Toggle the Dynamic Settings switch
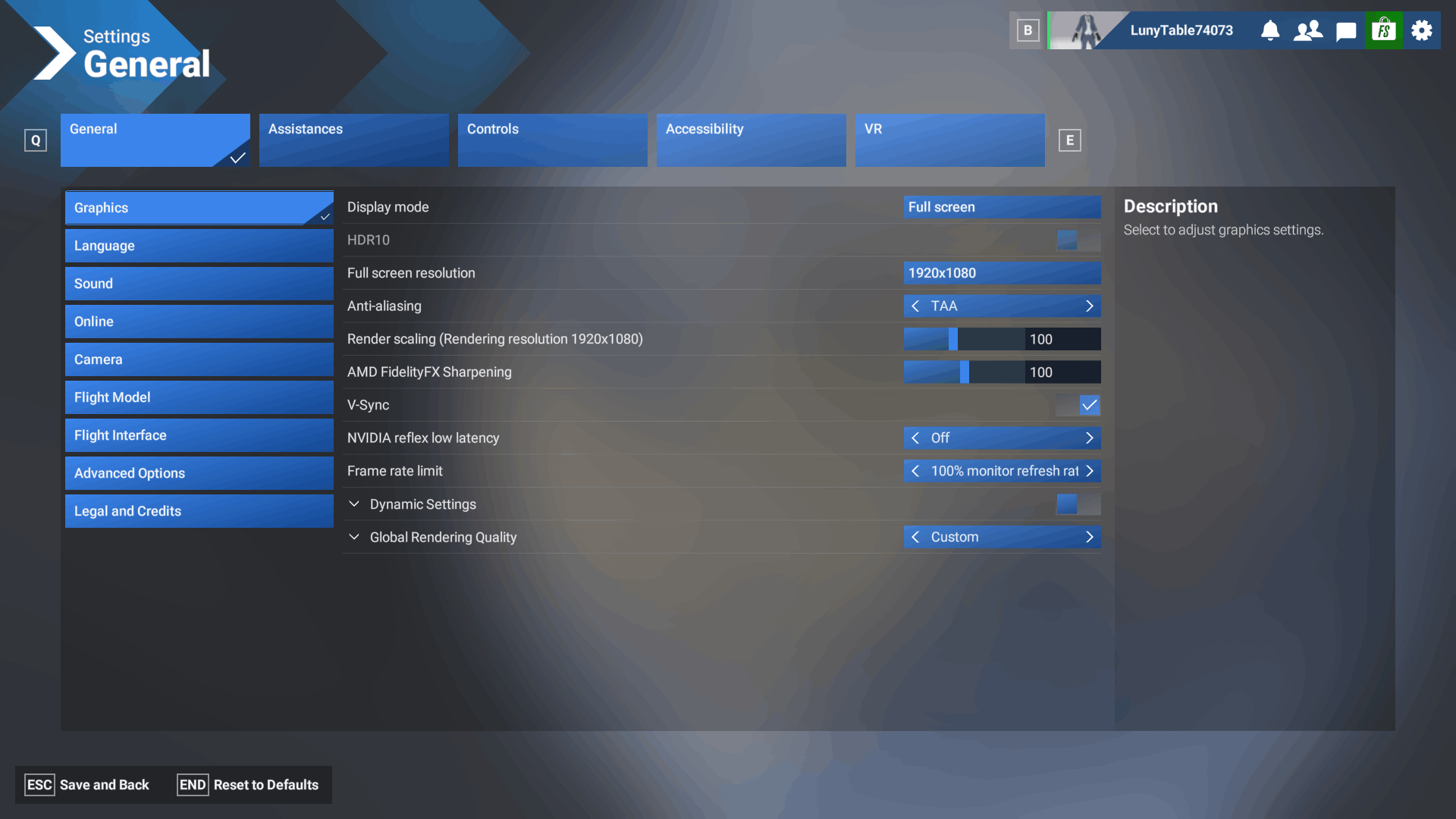The width and height of the screenshot is (1456, 819). pos(1078,504)
